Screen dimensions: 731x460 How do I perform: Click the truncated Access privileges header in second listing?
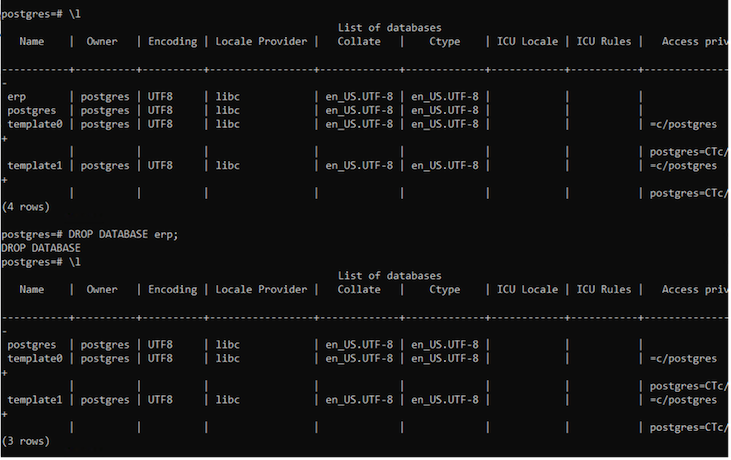pos(695,290)
